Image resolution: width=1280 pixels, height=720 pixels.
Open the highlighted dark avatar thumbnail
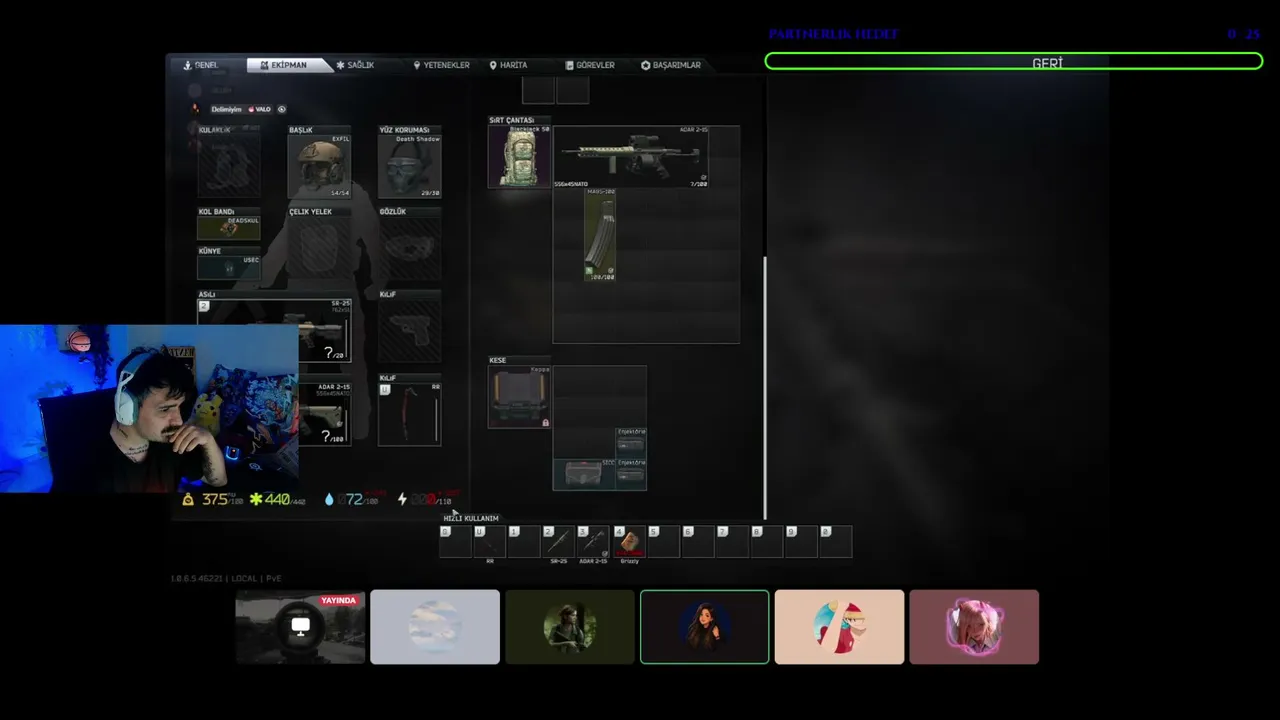[705, 627]
